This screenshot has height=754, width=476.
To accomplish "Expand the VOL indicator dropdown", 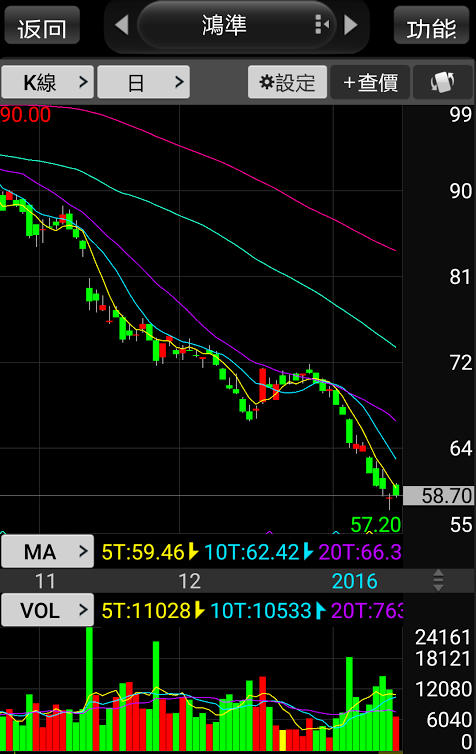I will 47,610.
